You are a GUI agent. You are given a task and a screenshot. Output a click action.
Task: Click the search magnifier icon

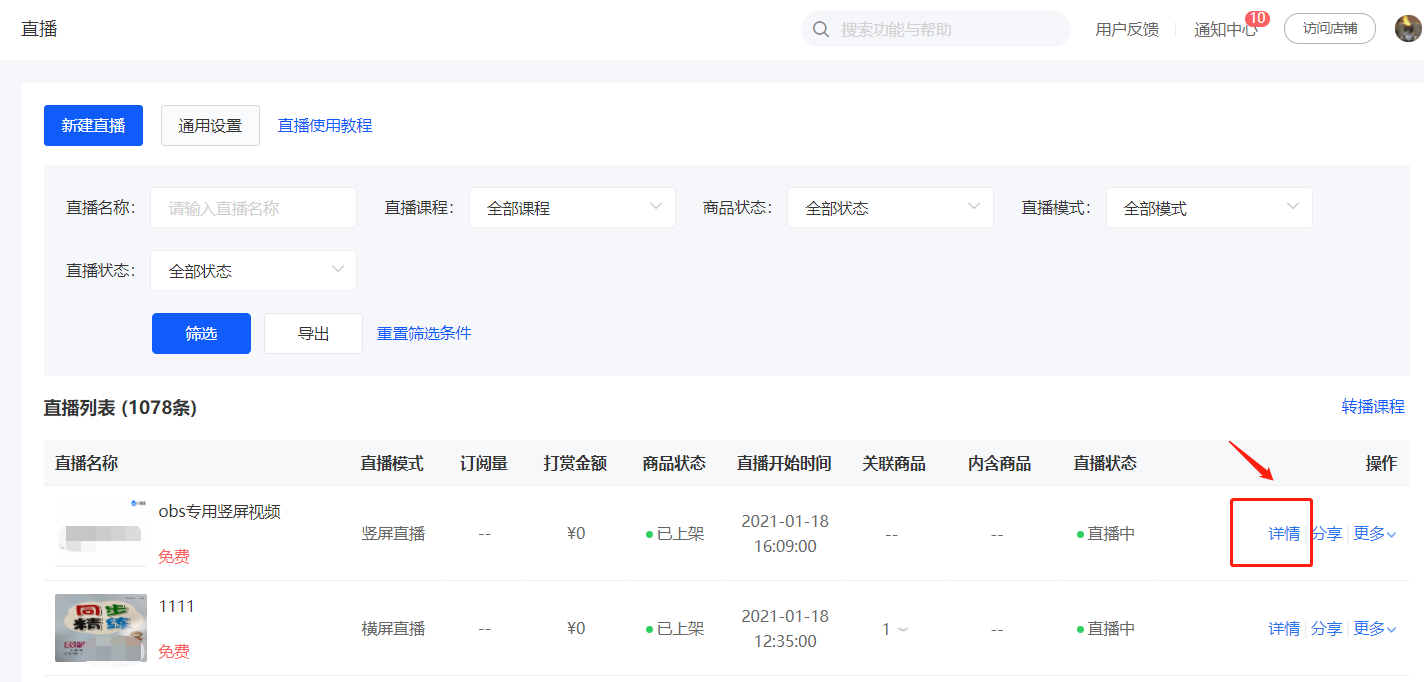(x=821, y=29)
